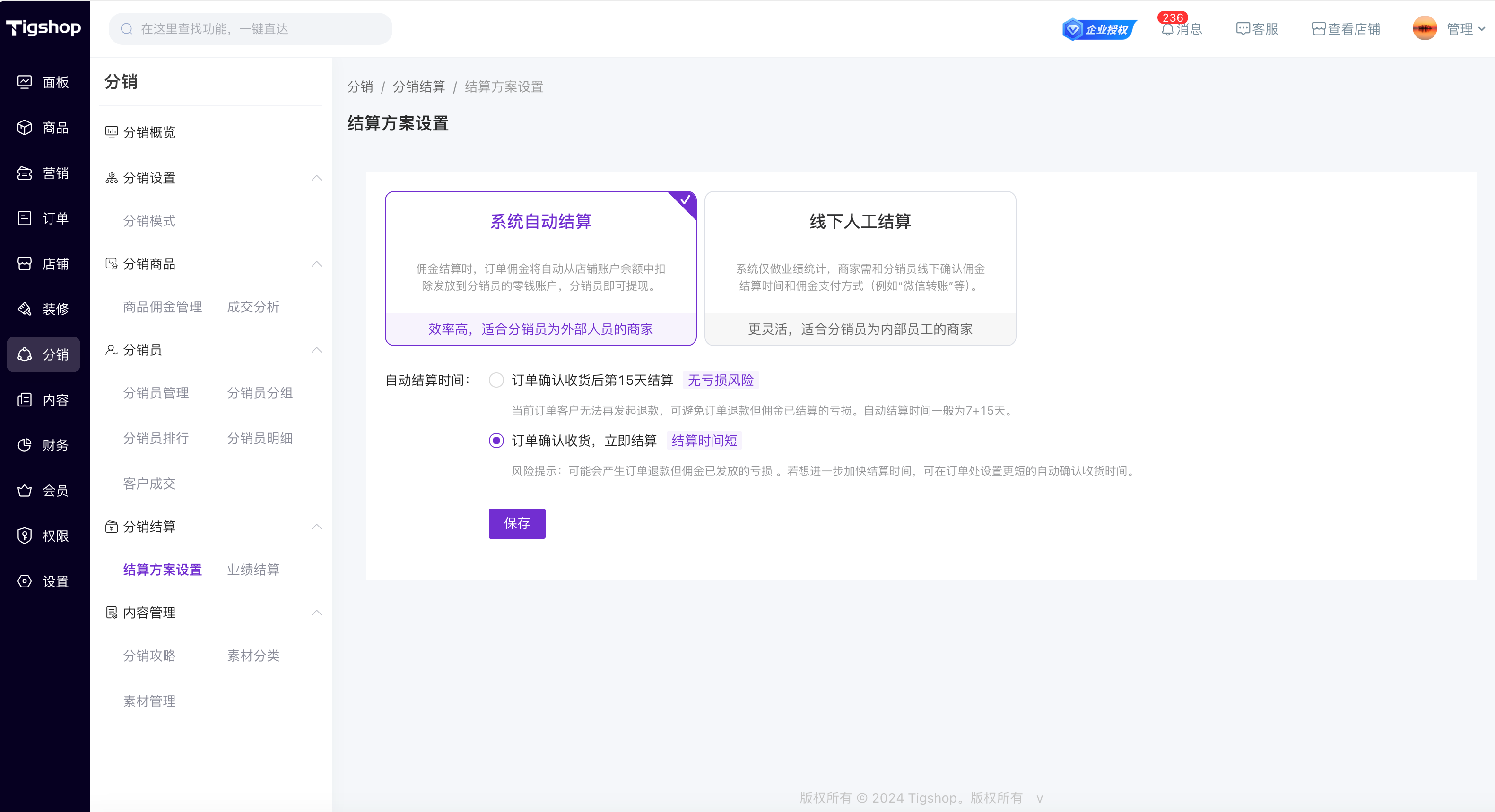Viewport: 1495px width, 812px height.
Task: Choose the 系统自动结算 plan card
Action: (540, 268)
